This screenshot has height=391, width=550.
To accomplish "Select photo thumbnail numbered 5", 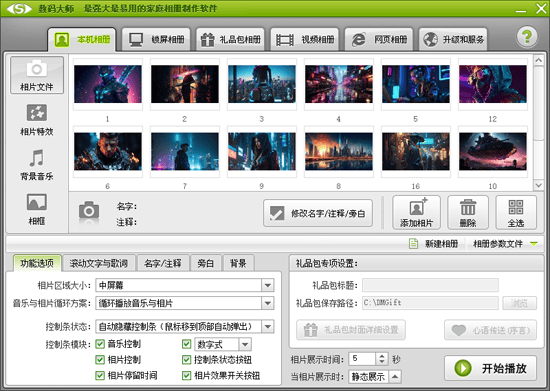I will click(x=416, y=85).
